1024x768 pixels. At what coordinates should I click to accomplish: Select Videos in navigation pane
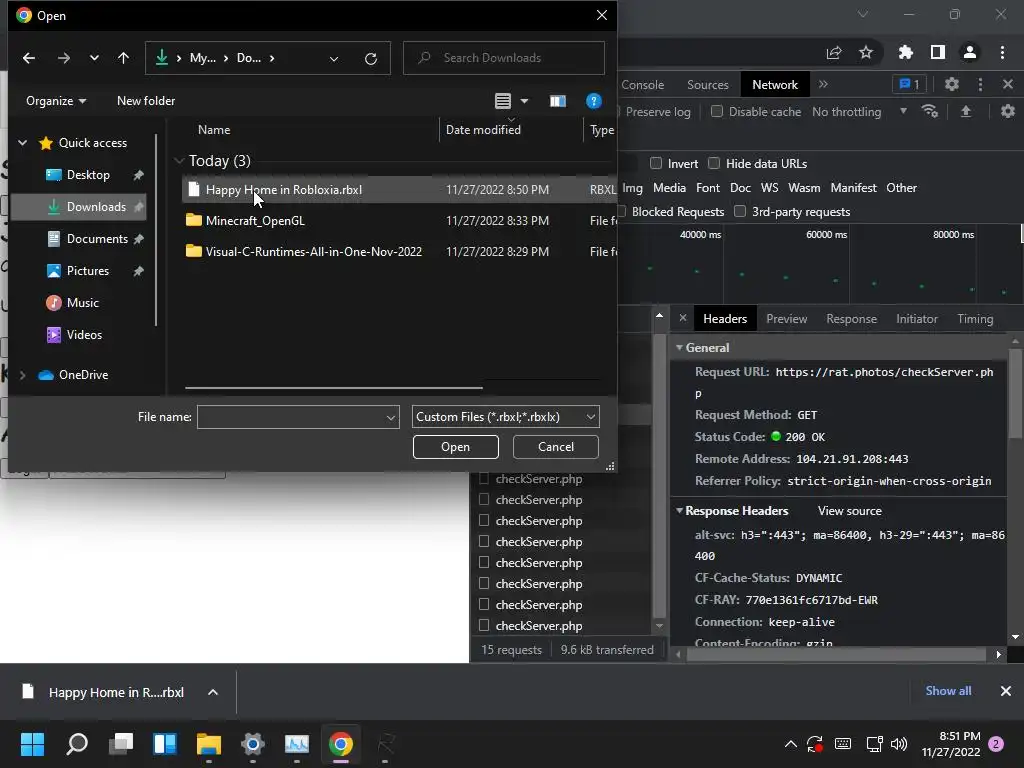(x=84, y=334)
